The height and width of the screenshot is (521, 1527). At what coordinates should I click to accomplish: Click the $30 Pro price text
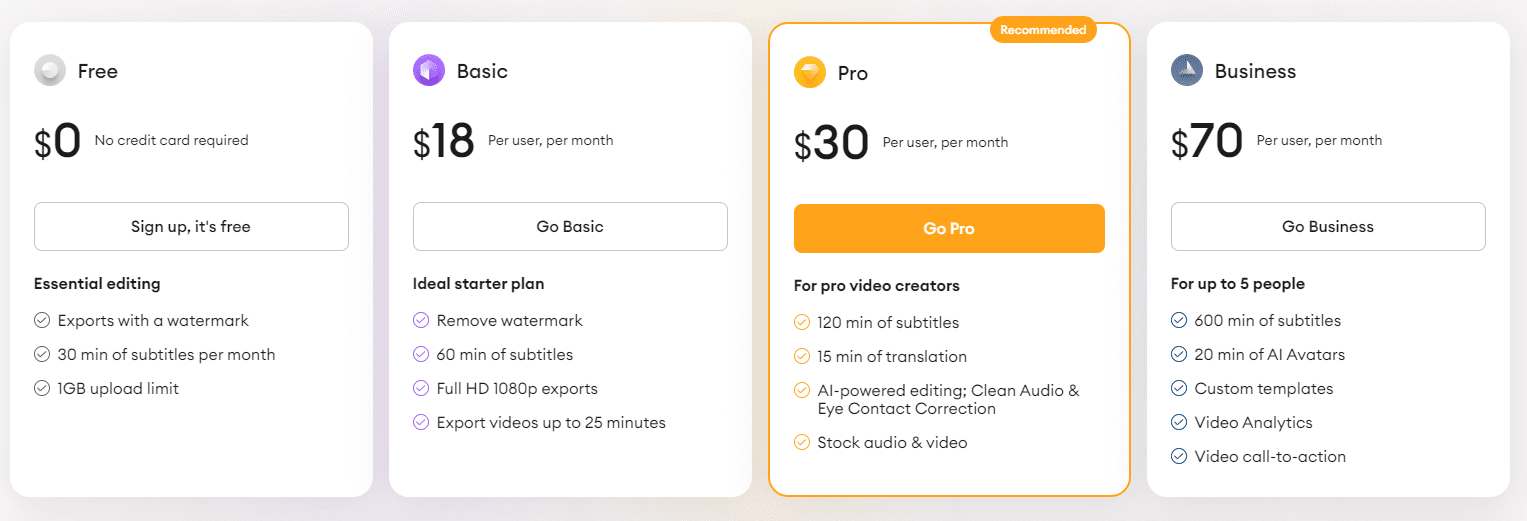click(x=832, y=143)
